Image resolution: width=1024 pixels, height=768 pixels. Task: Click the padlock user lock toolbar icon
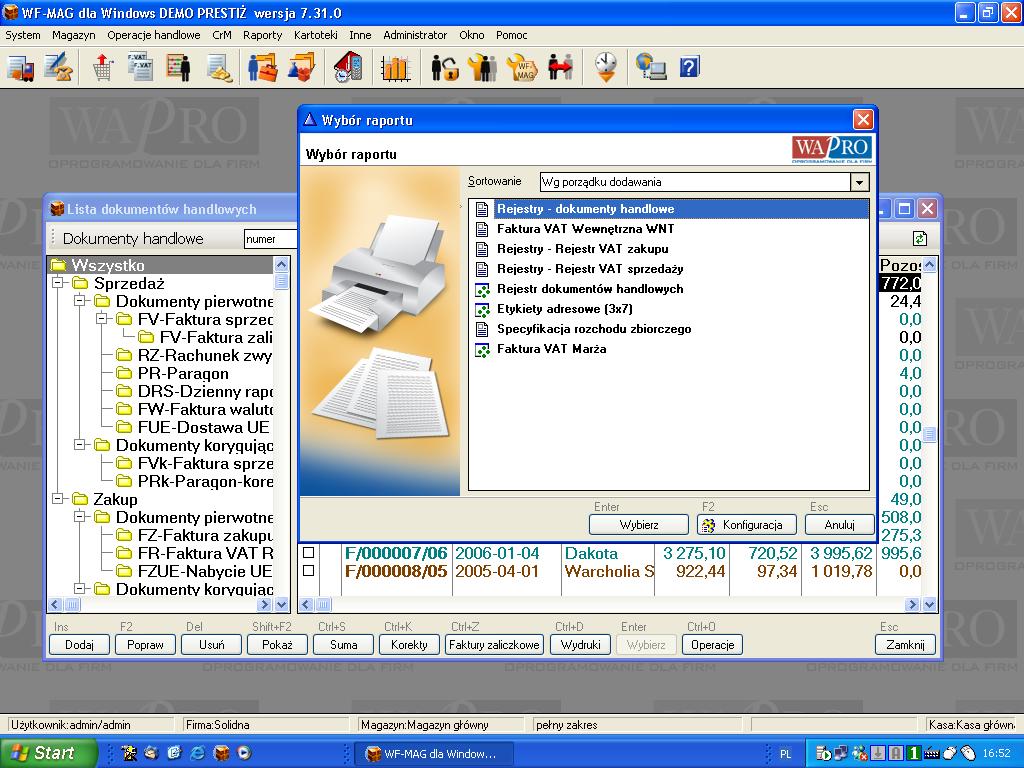(x=444, y=67)
